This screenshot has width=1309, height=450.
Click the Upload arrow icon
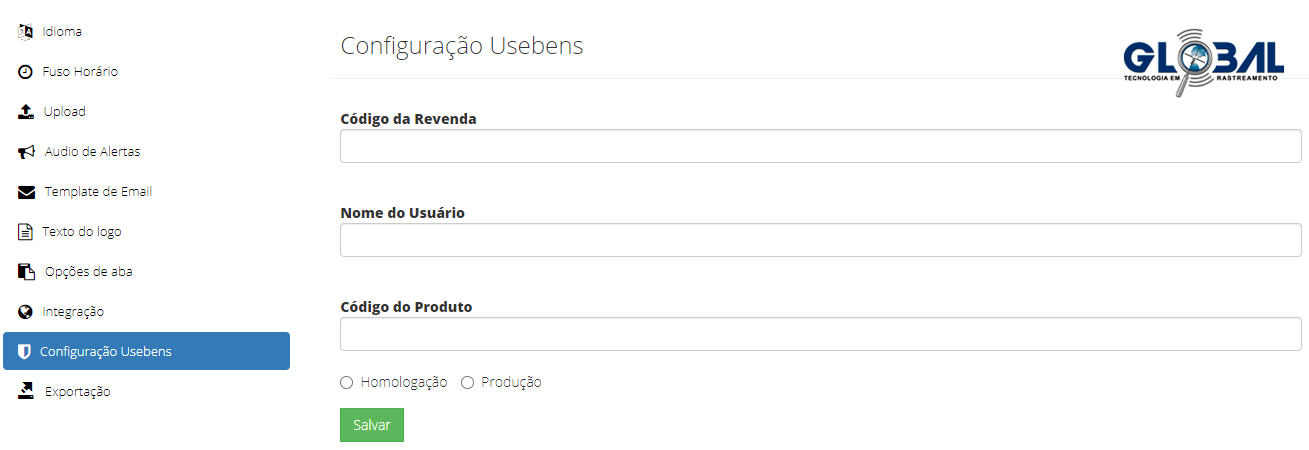pyautogui.click(x=26, y=111)
